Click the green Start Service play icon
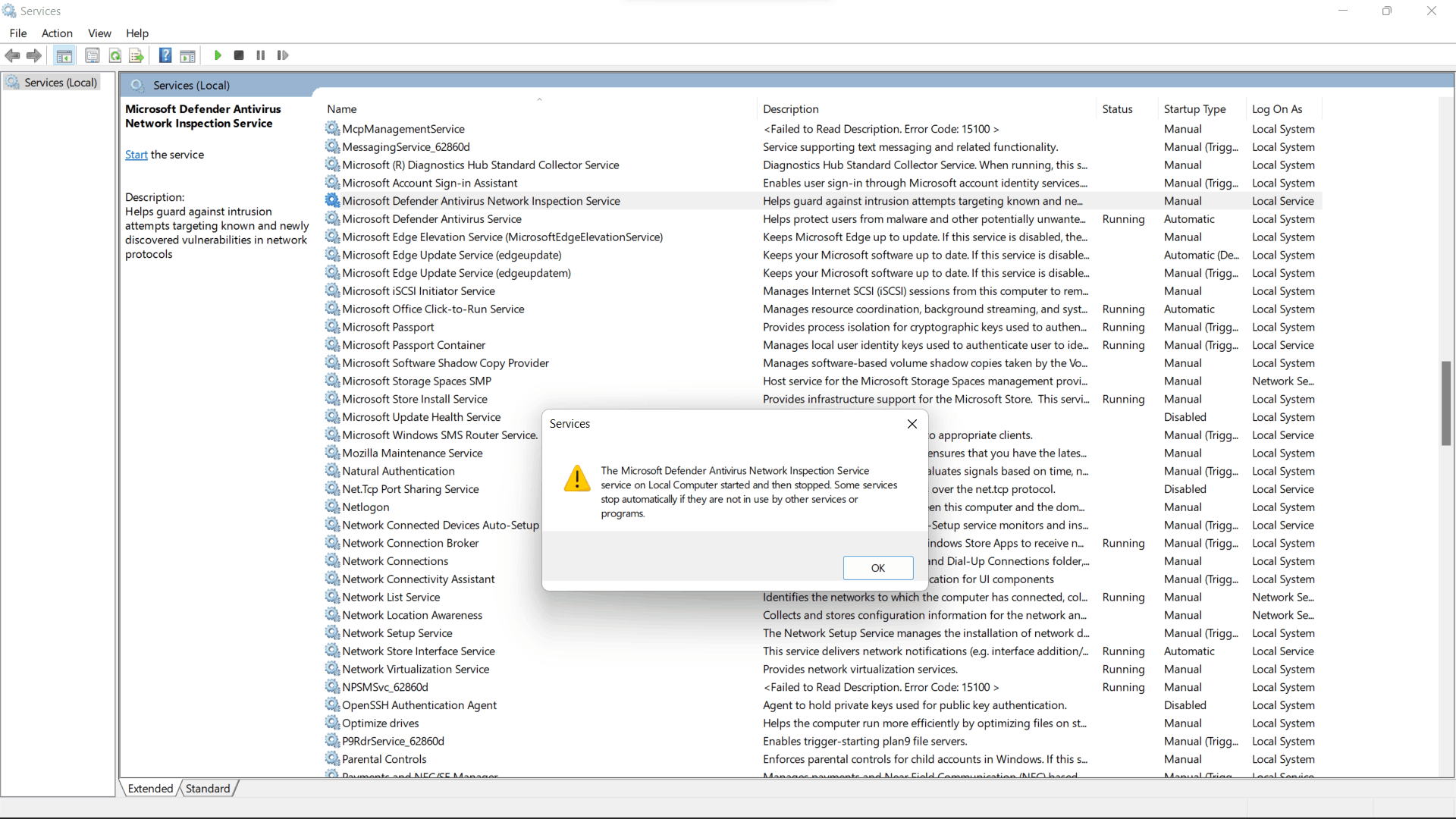The height and width of the screenshot is (819, 1456). pos(218,55)
